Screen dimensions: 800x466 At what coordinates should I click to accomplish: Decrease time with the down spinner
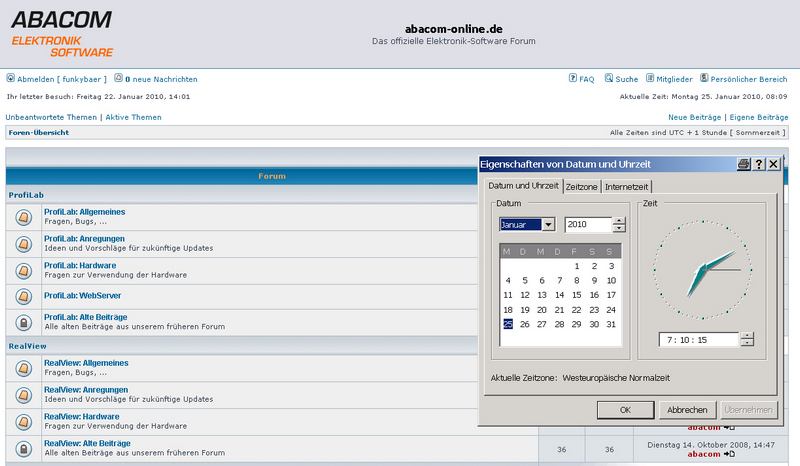pos(747,342)
